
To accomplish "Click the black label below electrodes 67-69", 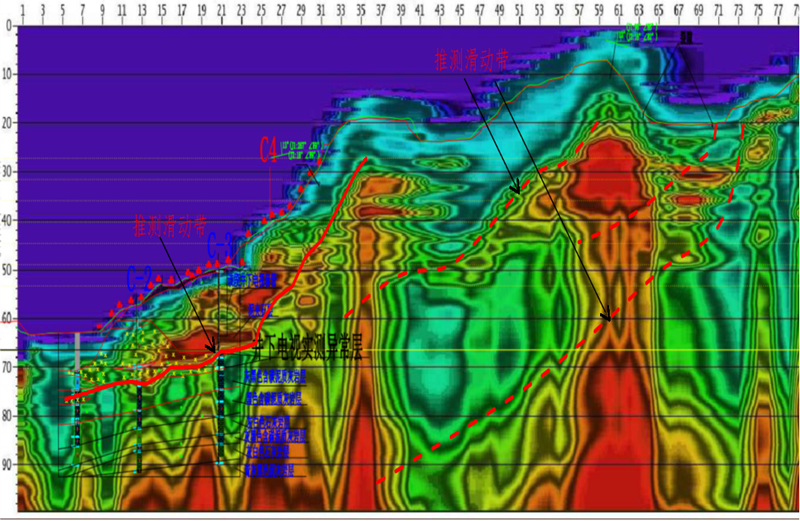I will click(x=686, y=37).
